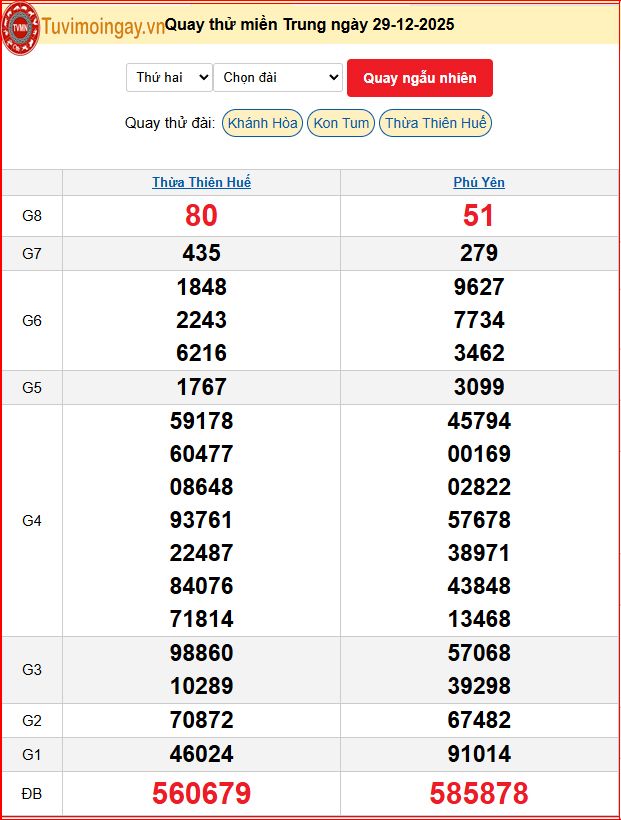621x820 pixels.
Task: Click the TVMN round logo icon
Action: tap(20, 25)
